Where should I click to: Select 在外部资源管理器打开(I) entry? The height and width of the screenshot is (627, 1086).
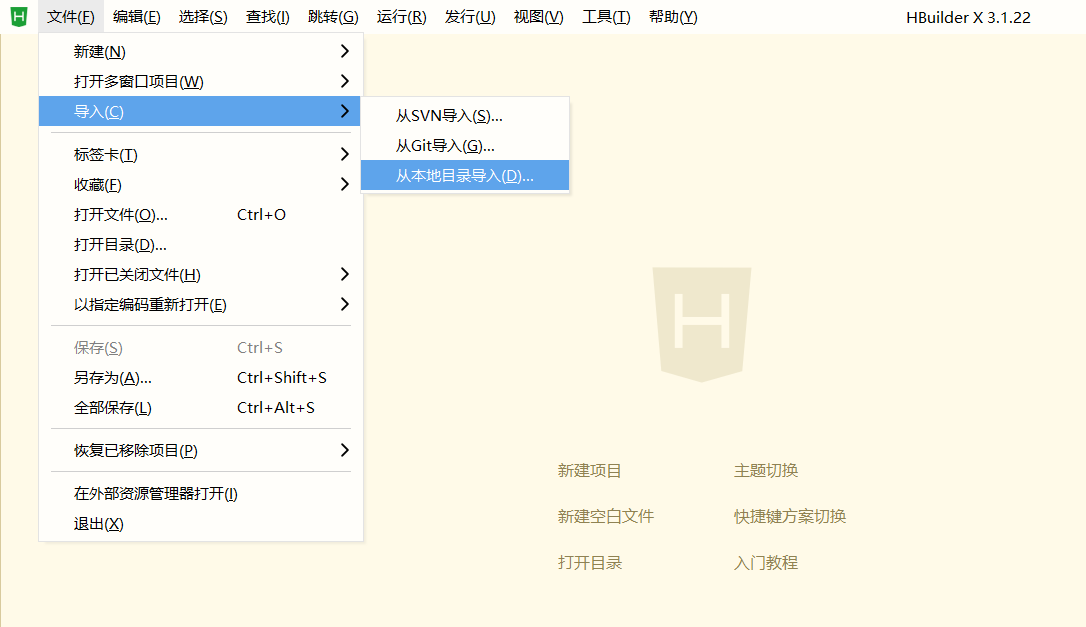pos(200,493)
